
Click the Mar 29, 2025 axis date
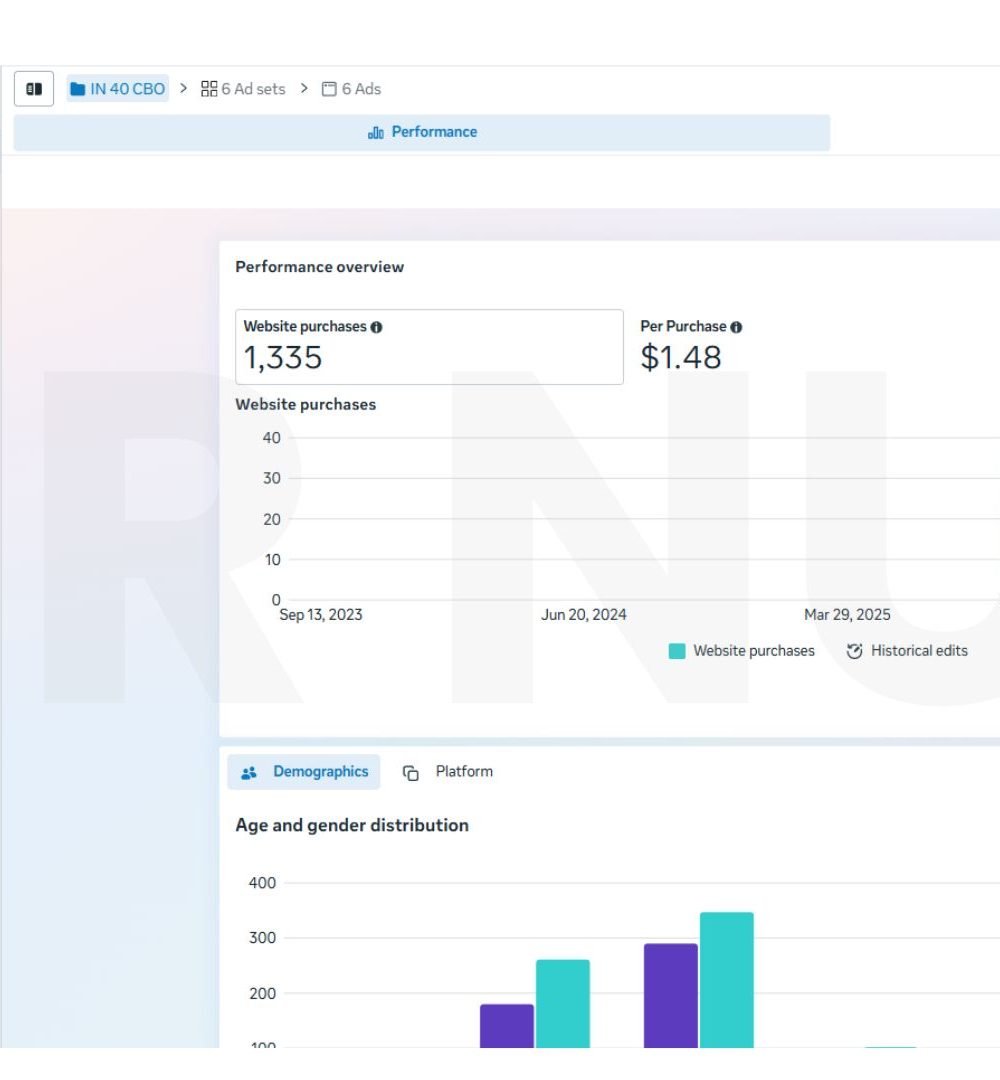point(847,614)
